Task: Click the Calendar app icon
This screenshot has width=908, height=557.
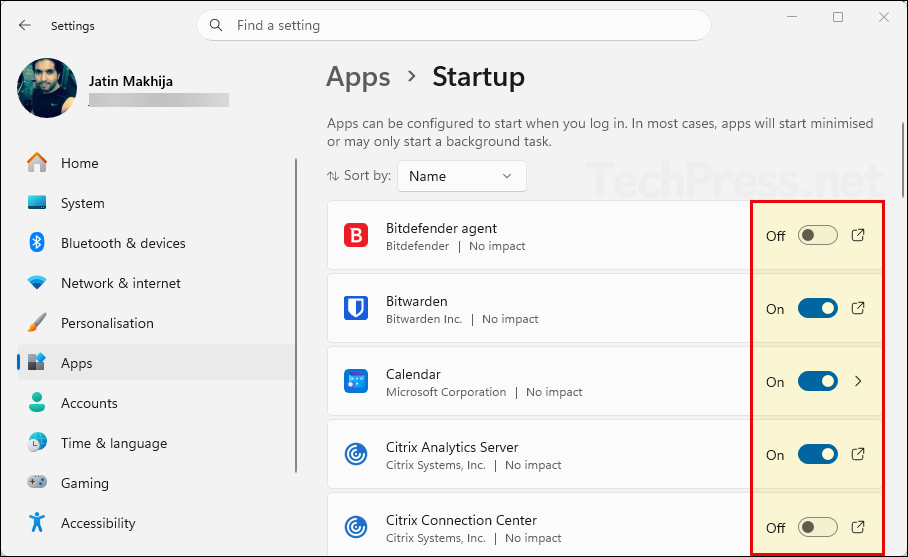Action: coord(356,382)
